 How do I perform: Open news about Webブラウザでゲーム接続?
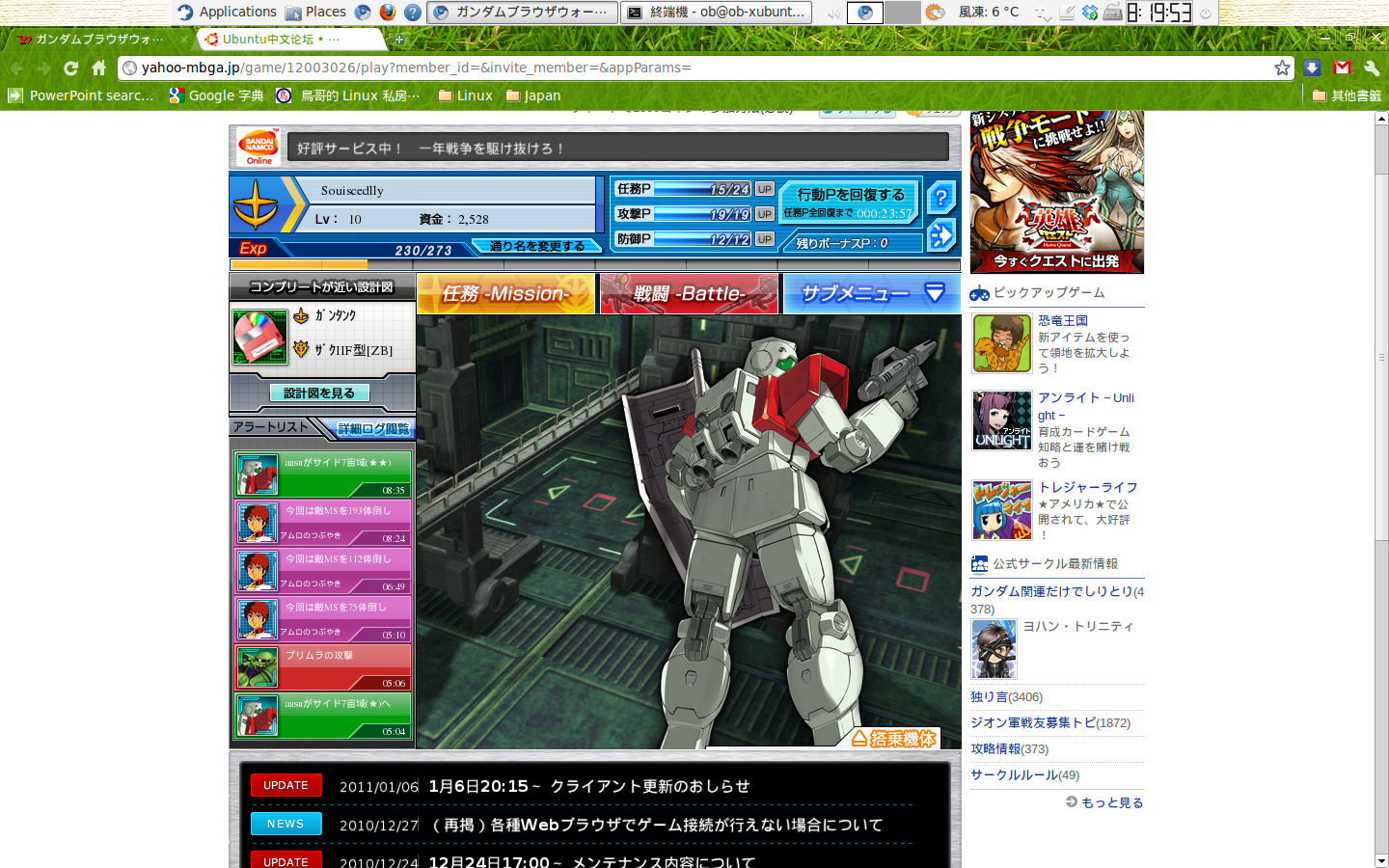tap(656, 825)
